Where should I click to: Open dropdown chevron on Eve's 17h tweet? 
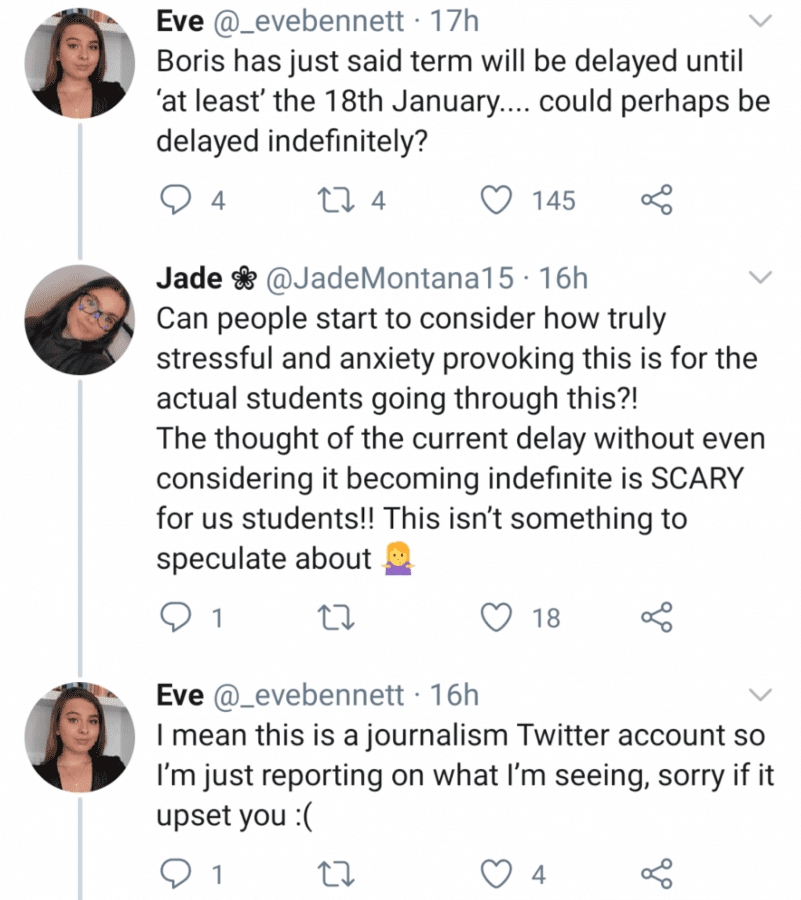[761, 22]
